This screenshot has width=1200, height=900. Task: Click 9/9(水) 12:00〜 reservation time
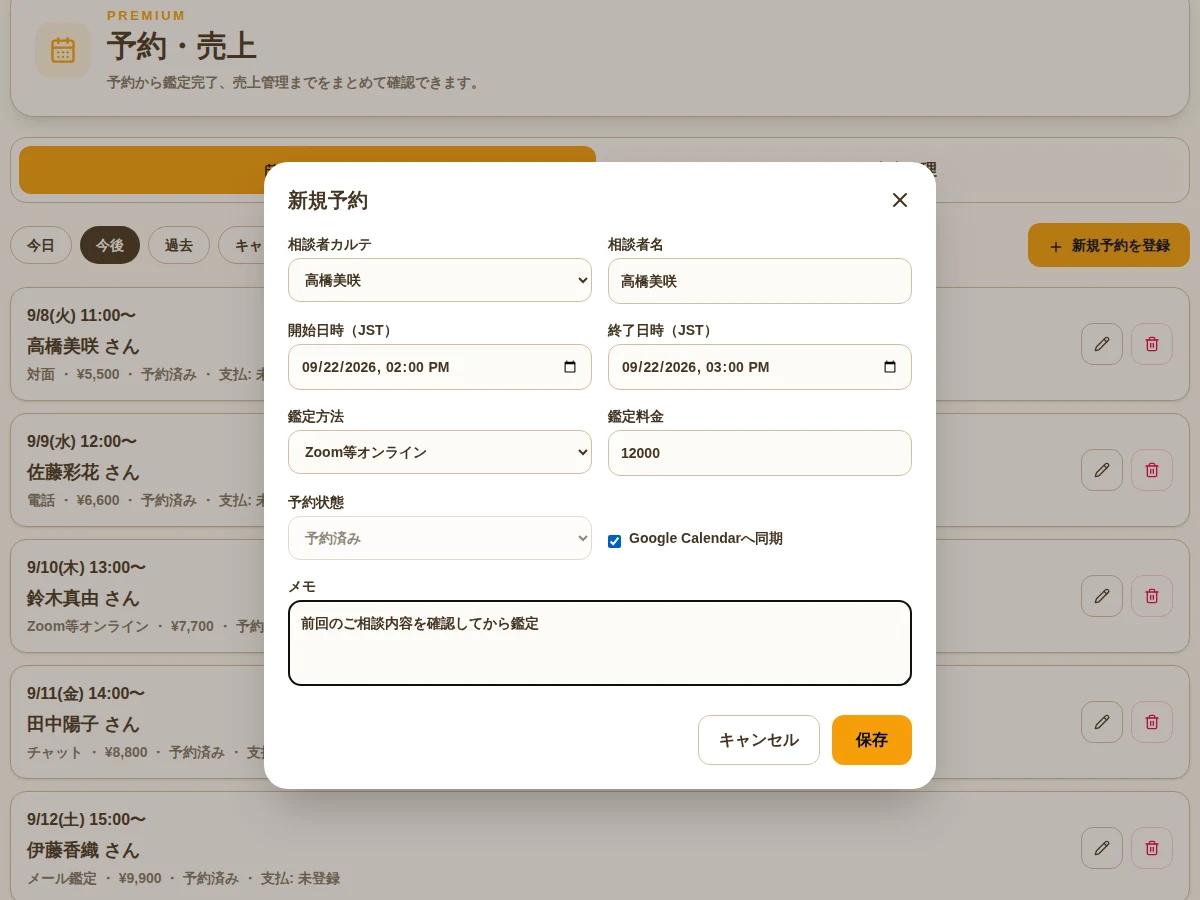82,441
